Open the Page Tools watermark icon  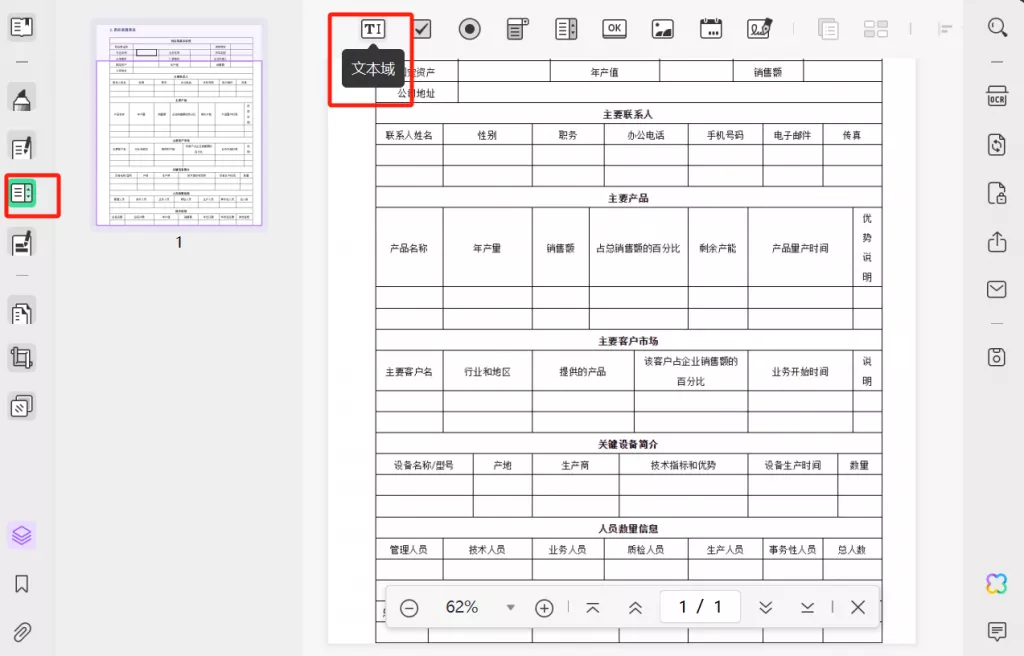click(22, 406)
